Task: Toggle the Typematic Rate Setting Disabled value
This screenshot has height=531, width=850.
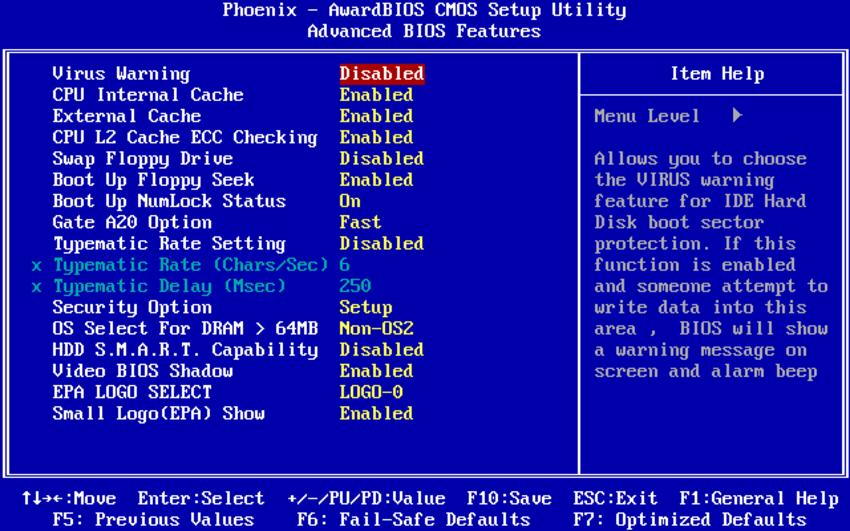Action: tap(382, 243)
